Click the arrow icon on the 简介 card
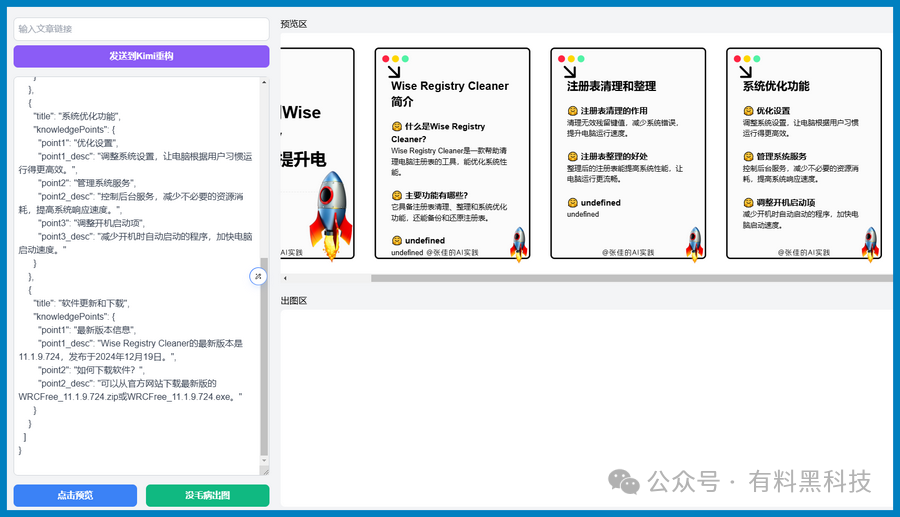This screenshot has width=900, height=517. point(394,72)
